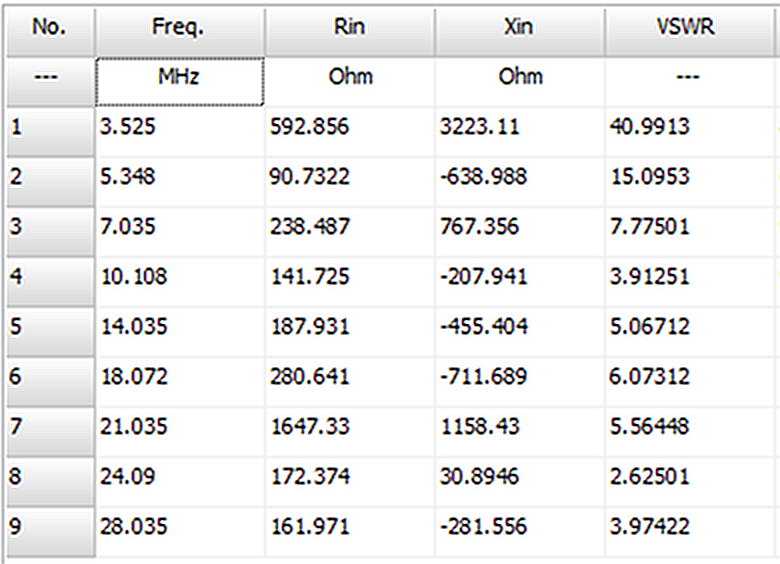
Task: Select the MHz unit cell under Freq.
Action: (180, 82)
